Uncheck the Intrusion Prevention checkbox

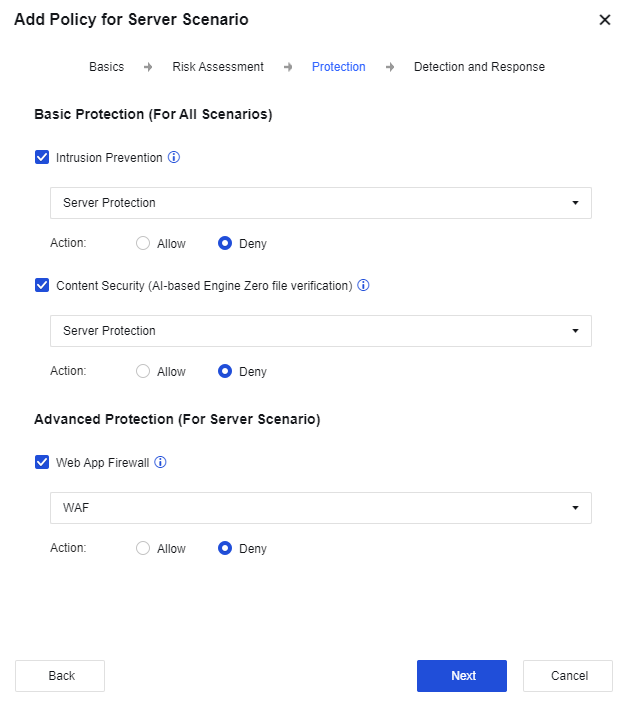point(42,158)
